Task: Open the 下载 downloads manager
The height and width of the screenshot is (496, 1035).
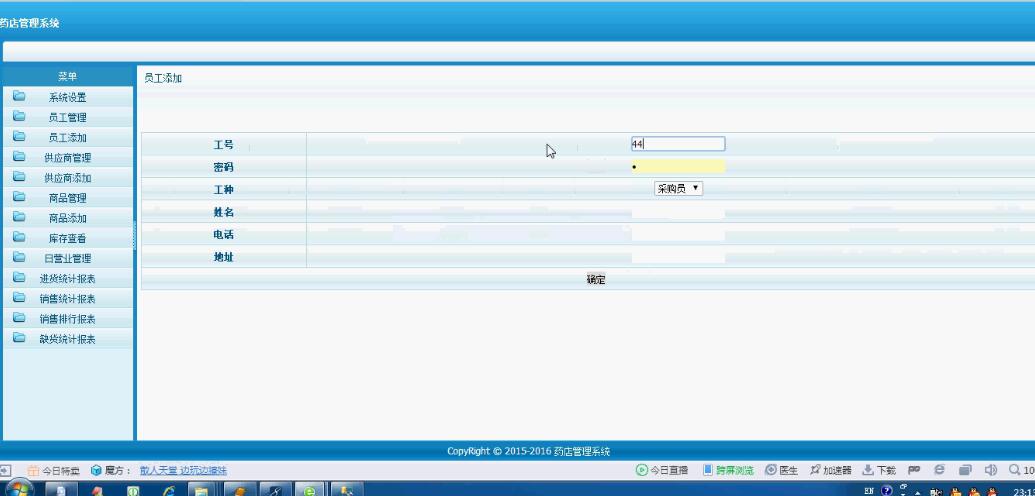Action: 879,470
